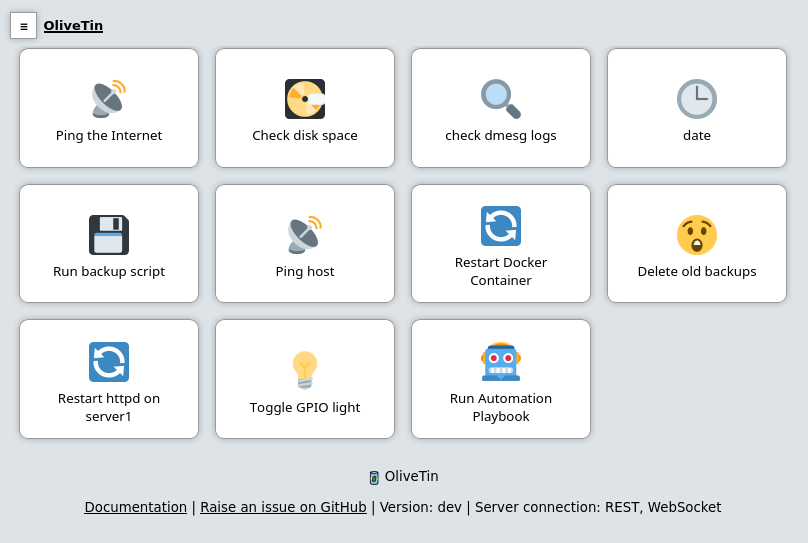Run the Check disk space action button

[305, 136]
